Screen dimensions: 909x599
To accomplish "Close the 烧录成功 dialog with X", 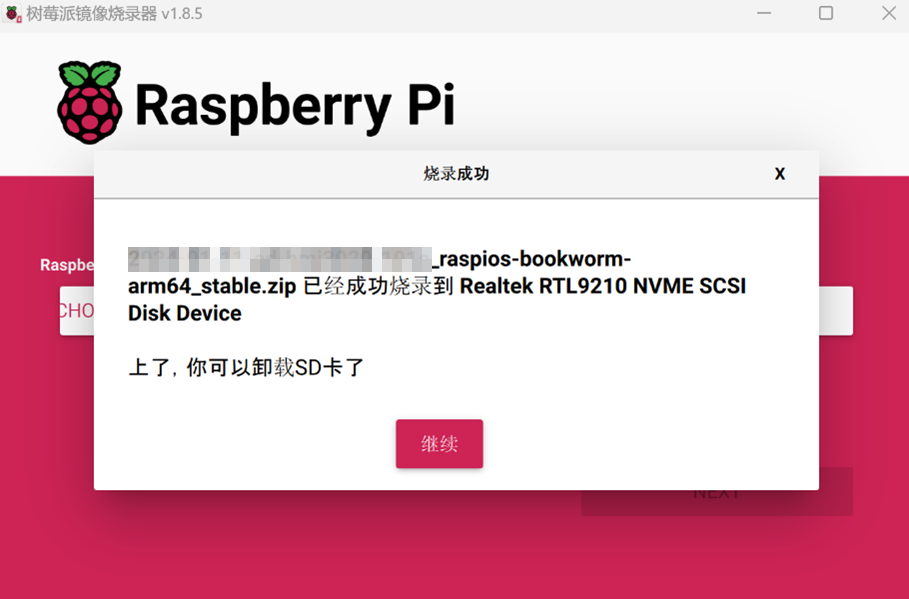I will coord(780,174).
